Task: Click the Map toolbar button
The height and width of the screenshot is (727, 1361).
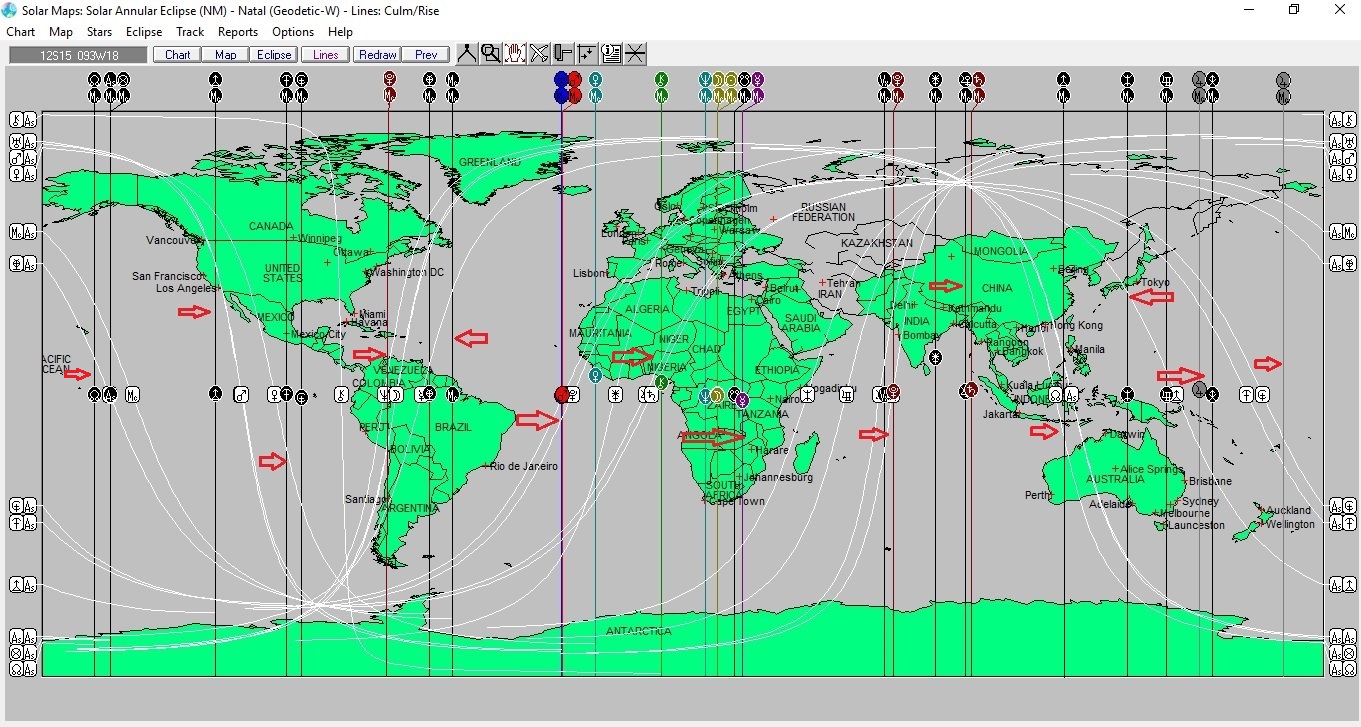Action: coord(225,55)
